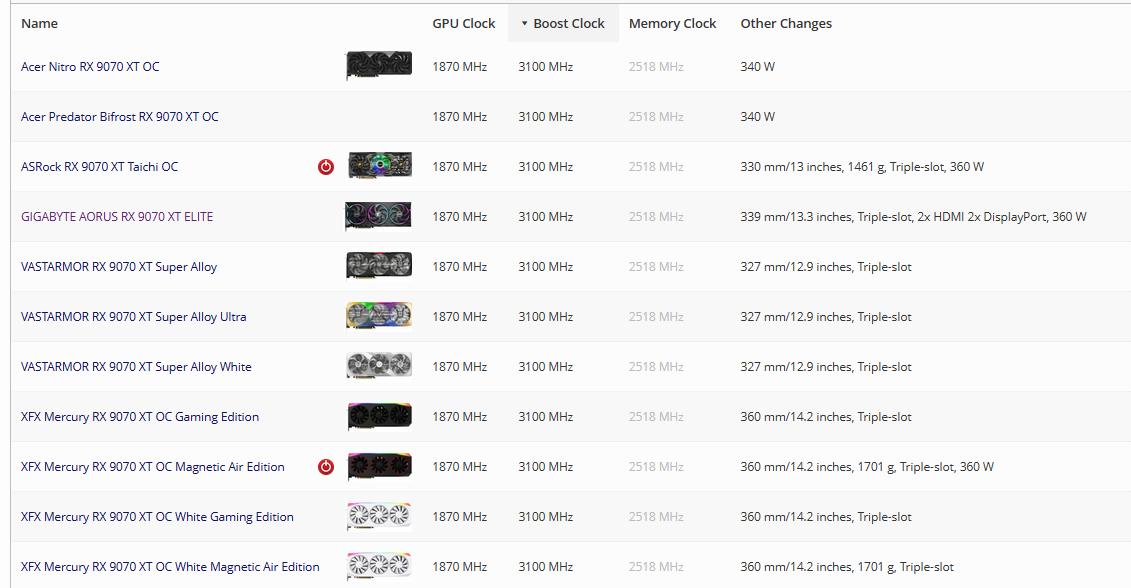
Task: Open Acer Nitro RX 9070 XT OC thumbnail
Action: (x=379, y=67)
